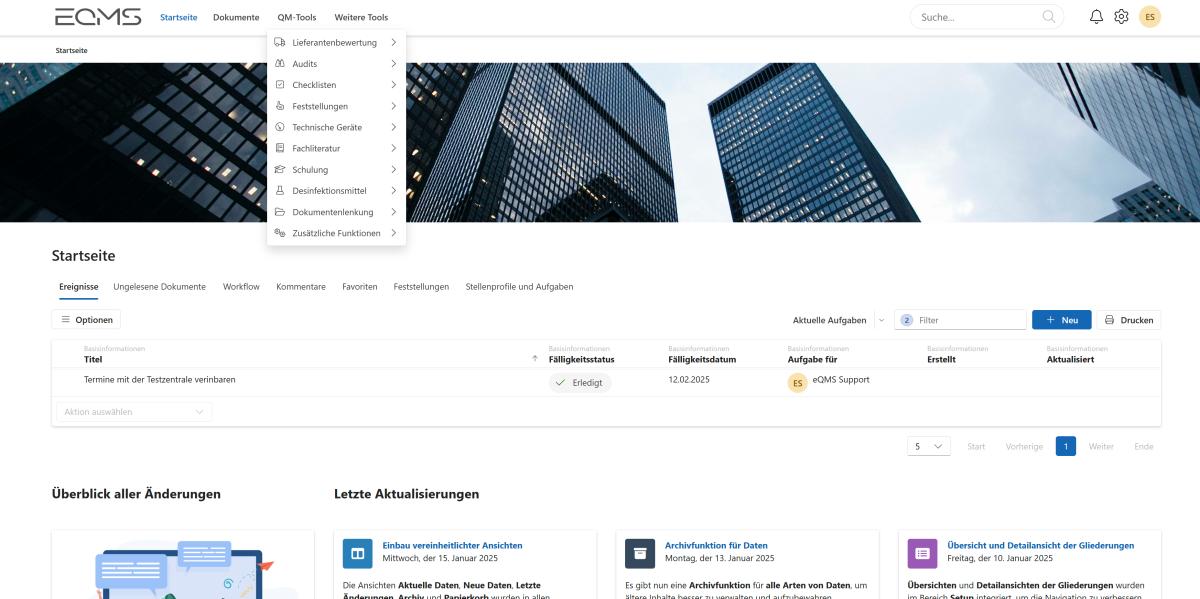Screen dimensions: 1200x599
Task: Open Einbau vereinheitlichter Ansichten link
Action: pyautogui.click(x=452, y=545)
